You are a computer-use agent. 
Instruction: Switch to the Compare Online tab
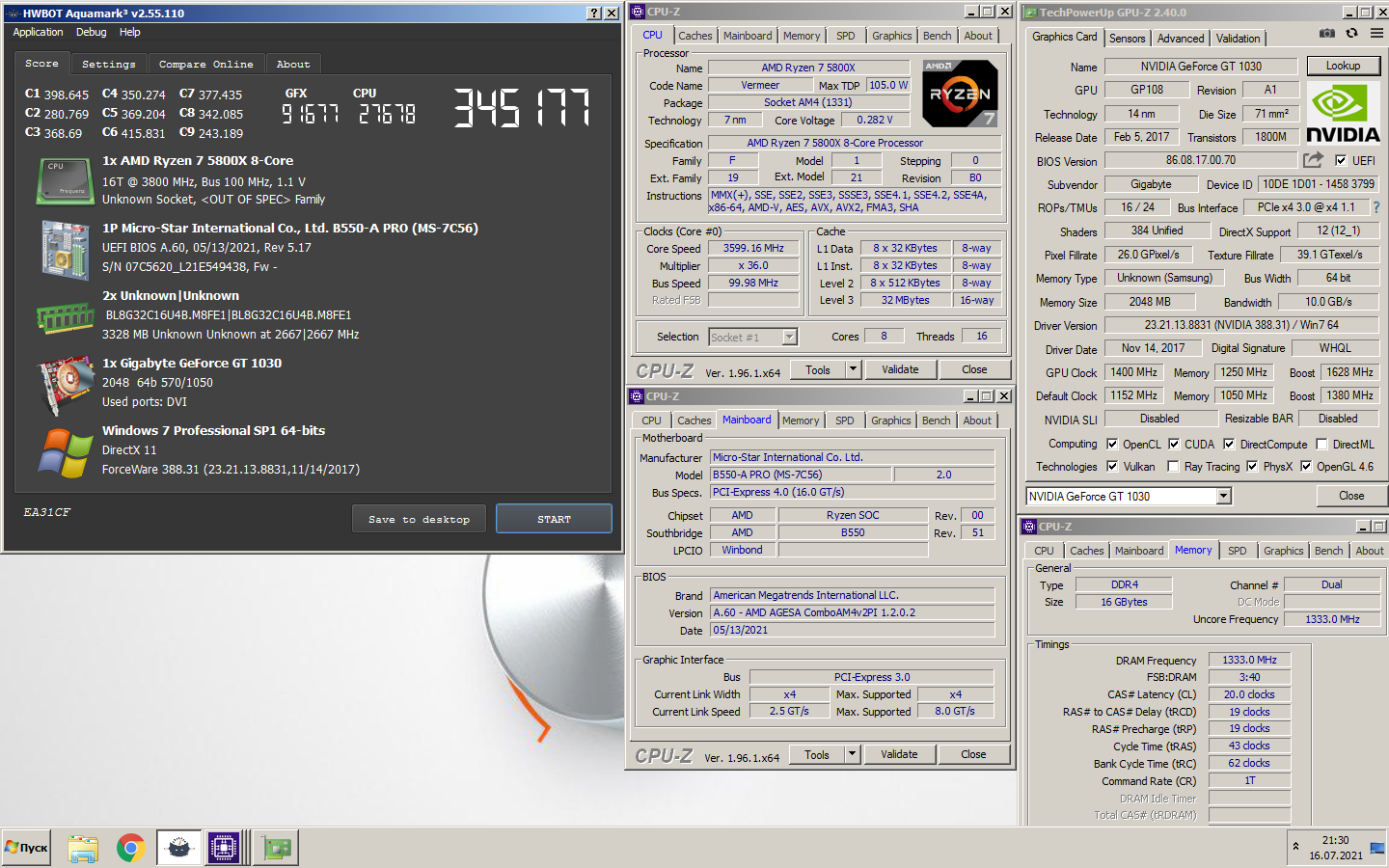[x=205, y=64]
